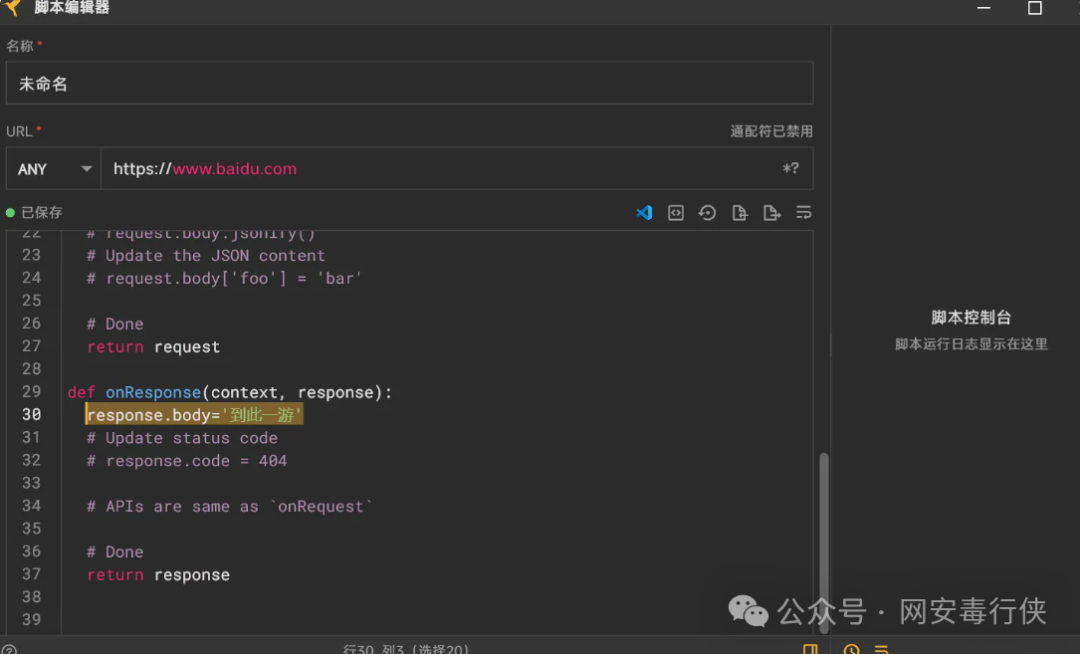Click the clock icon in console footer

click(x=851, y=649)
